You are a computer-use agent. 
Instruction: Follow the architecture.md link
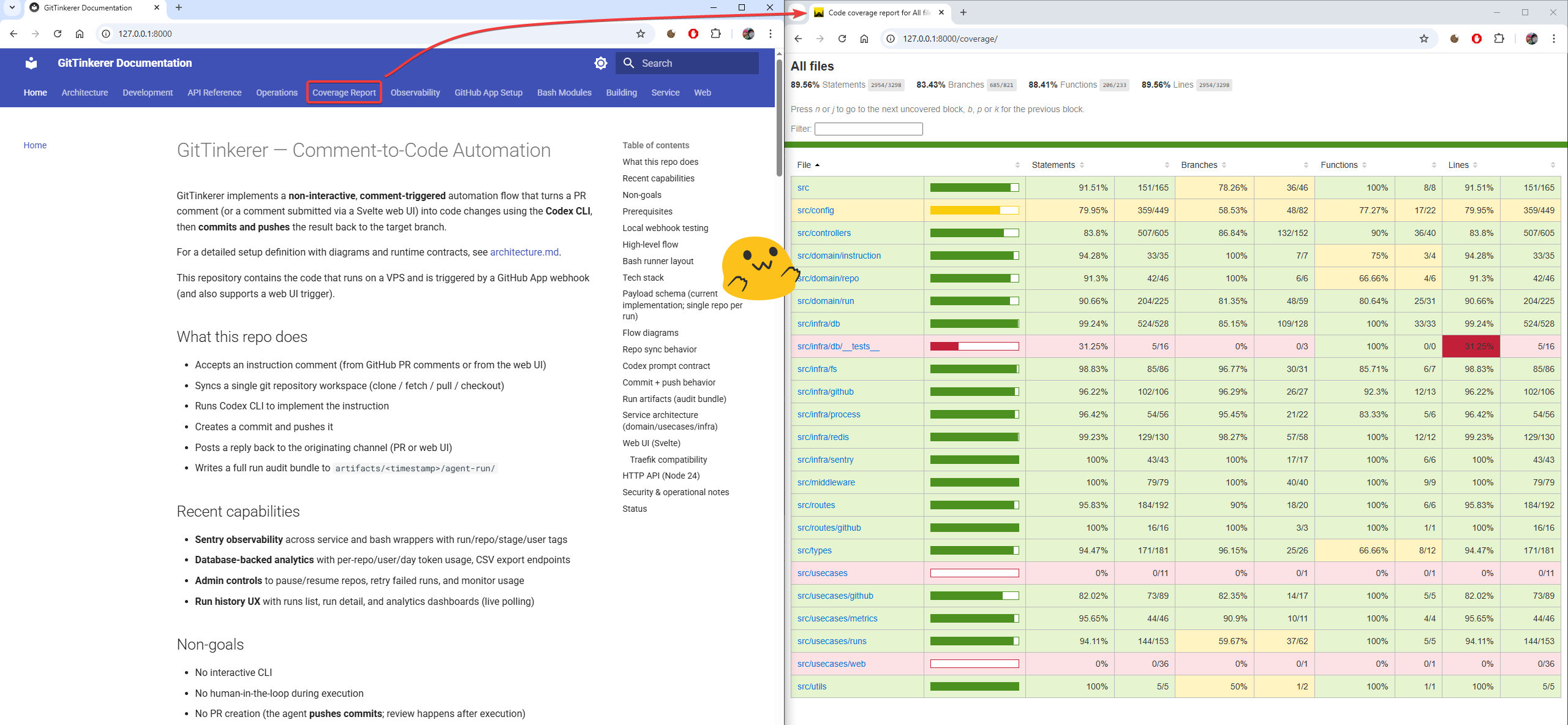coord(524,252)
